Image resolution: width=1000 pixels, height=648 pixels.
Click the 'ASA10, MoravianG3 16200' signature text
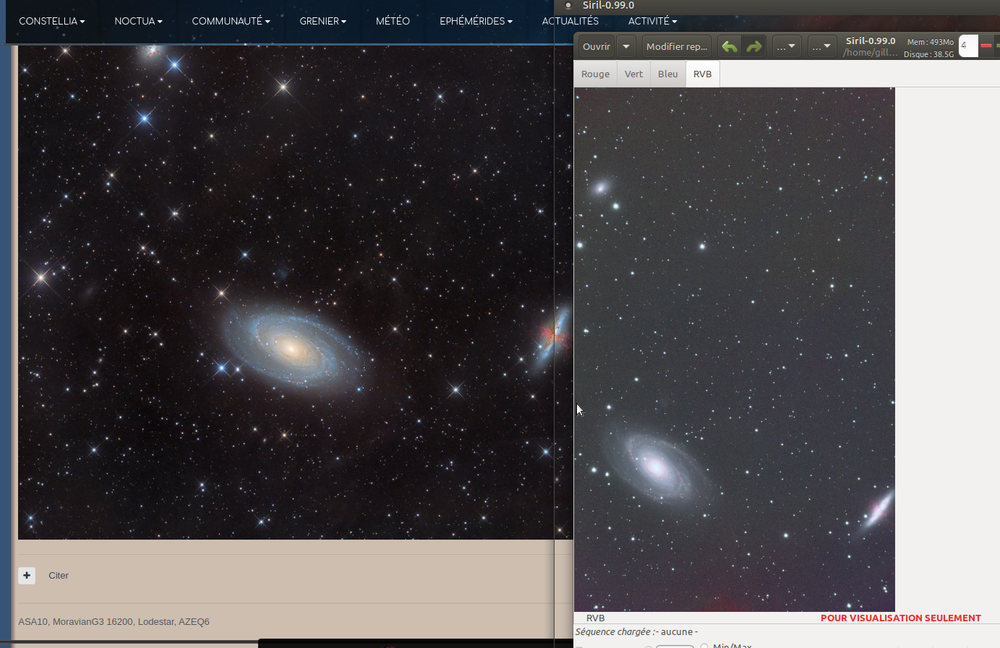point(114,621)
